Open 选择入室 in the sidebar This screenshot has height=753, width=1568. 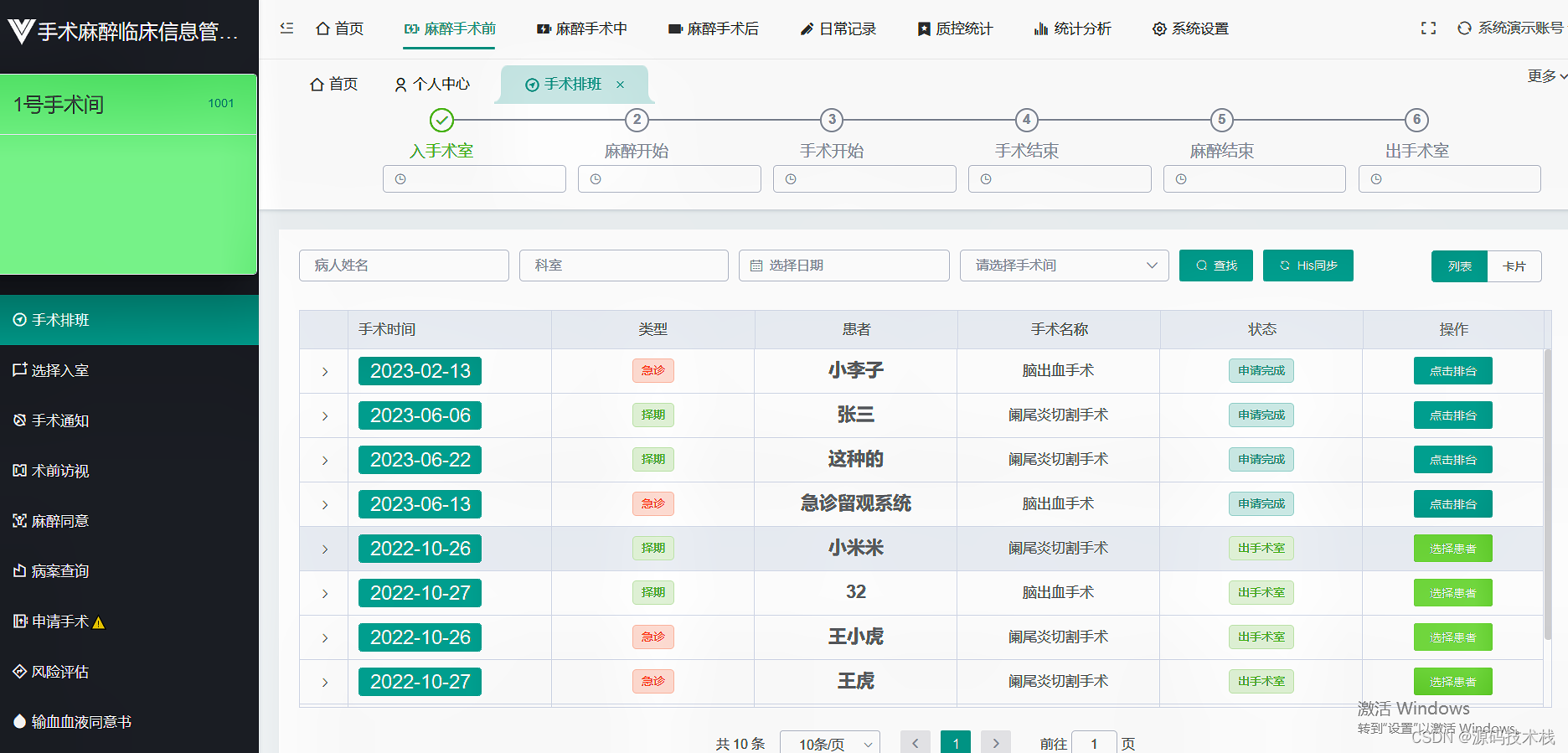[129, 370]
